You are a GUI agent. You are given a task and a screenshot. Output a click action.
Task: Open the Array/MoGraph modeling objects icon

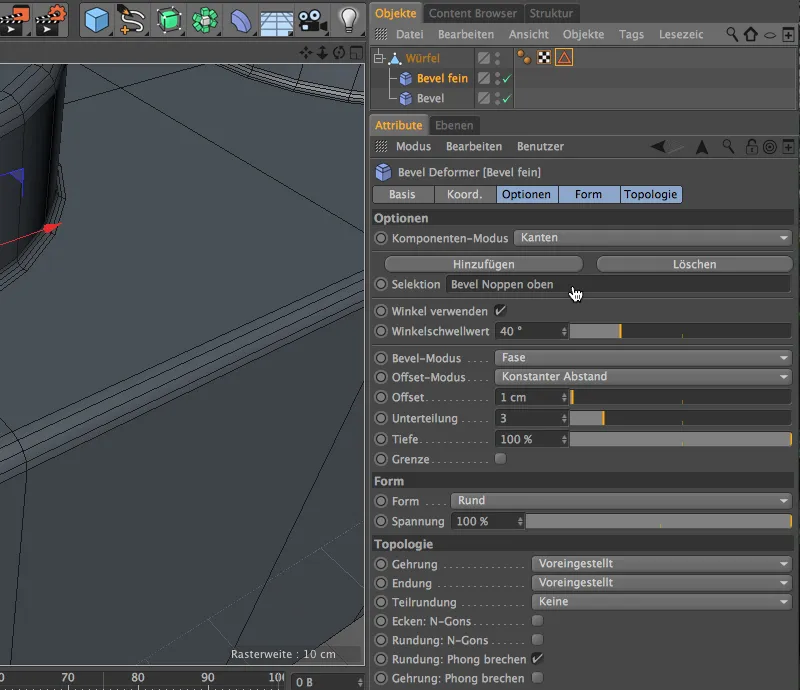pos(205,20)
